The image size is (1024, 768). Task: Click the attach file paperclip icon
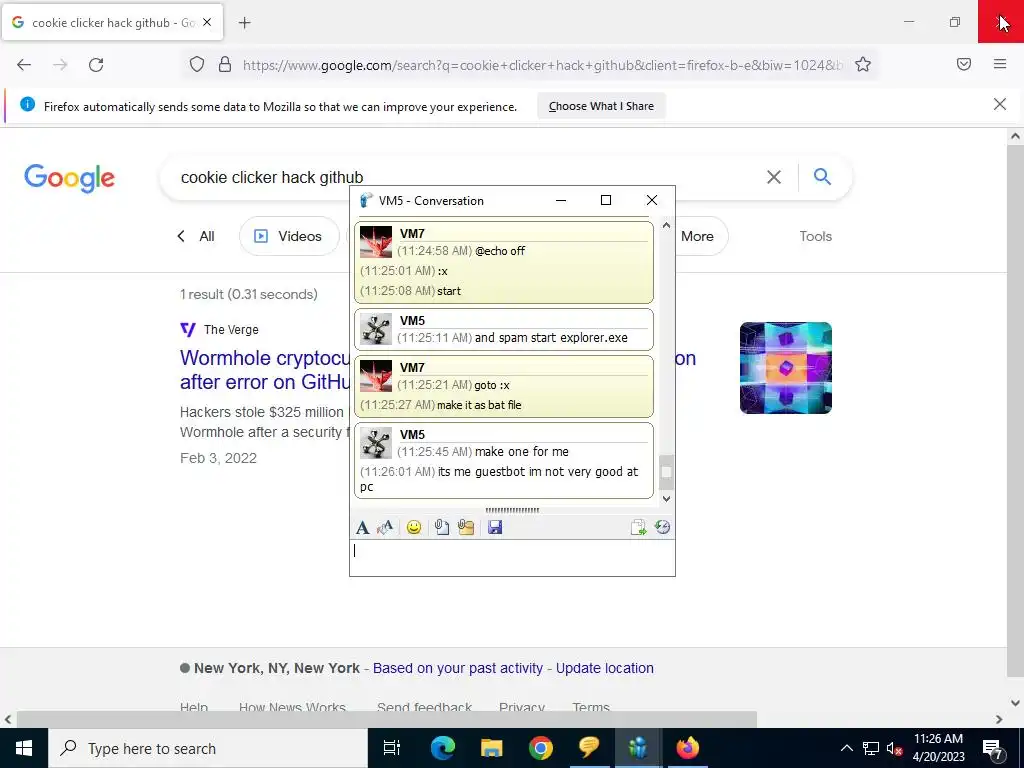(x=442, y=528)
